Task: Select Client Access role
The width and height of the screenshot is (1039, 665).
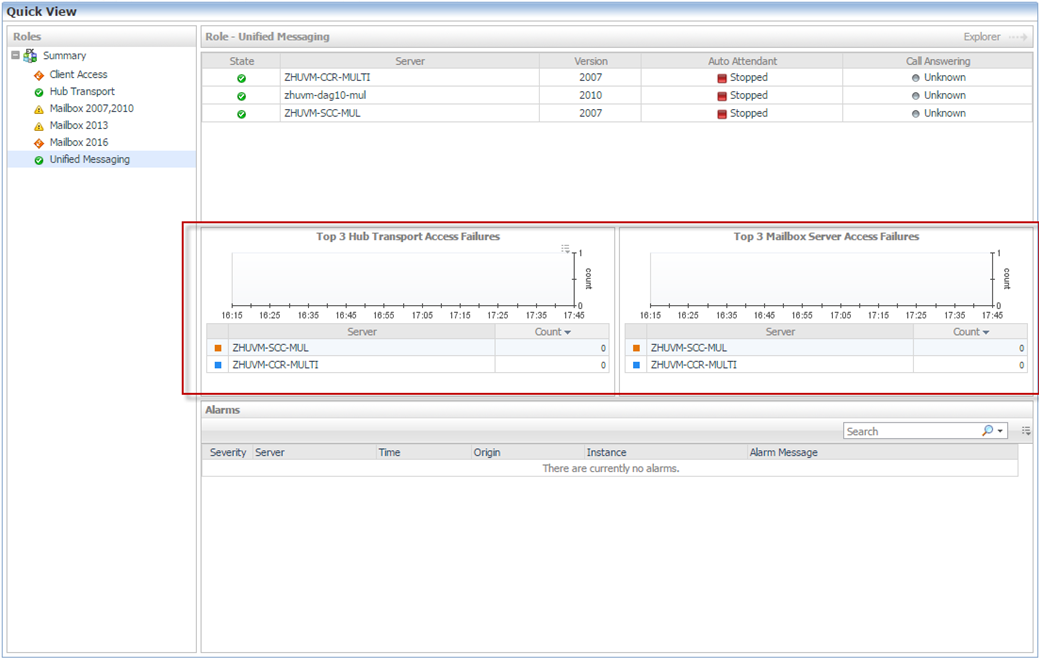Action: (x=78, y=74)
